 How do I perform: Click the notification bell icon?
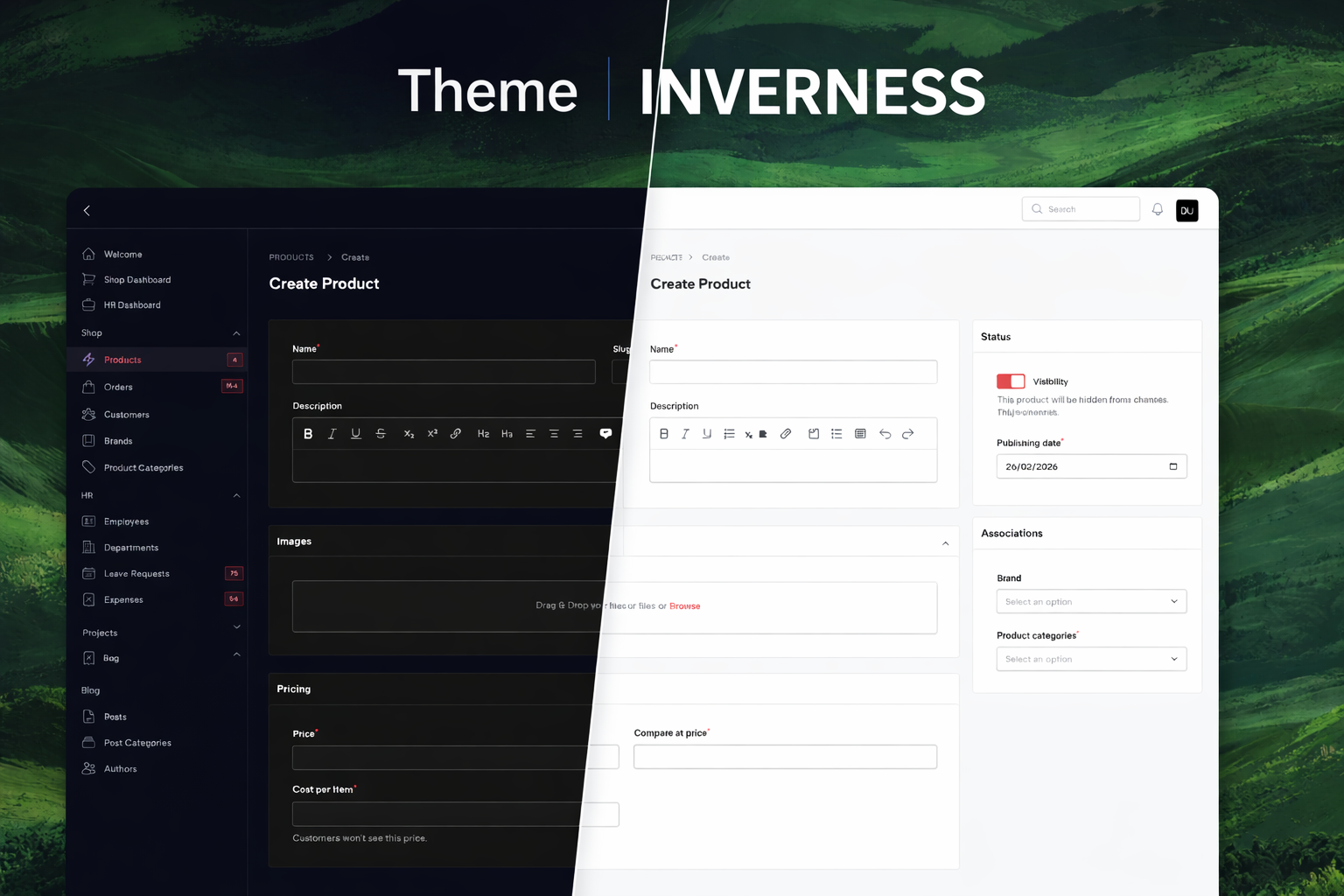click(1157, 209)
